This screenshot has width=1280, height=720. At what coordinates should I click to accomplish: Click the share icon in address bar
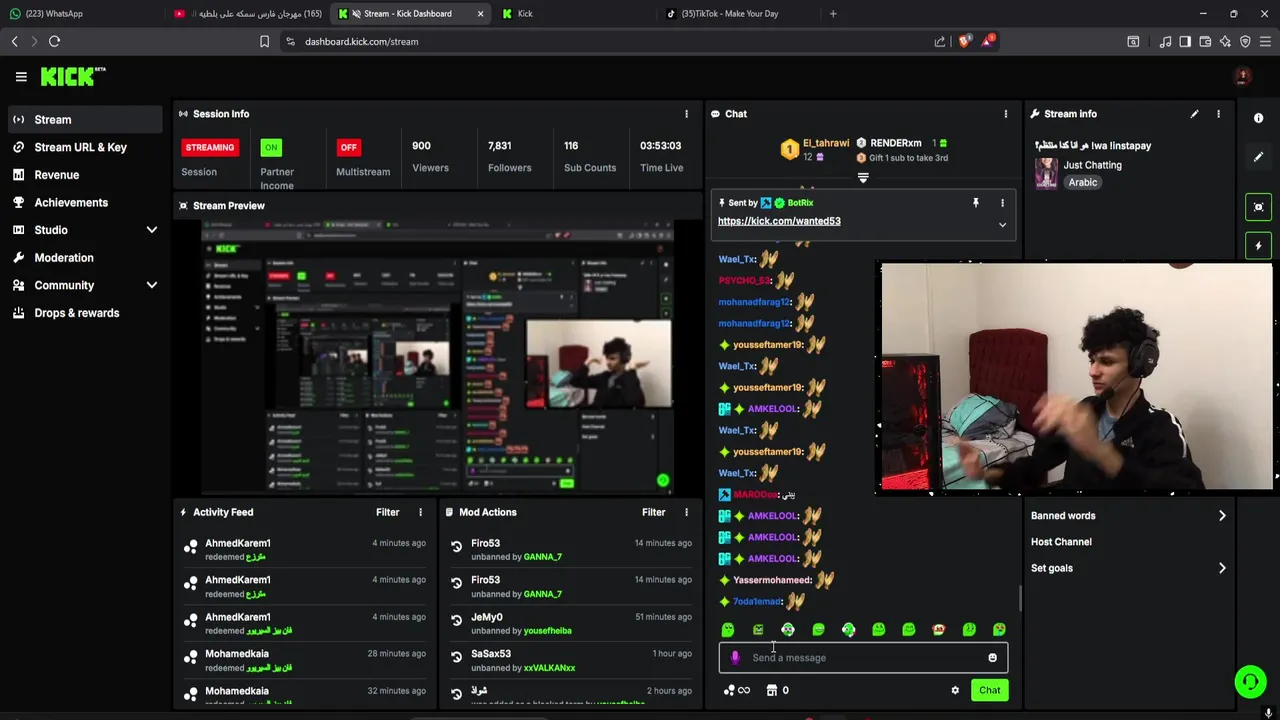tap(940, 41)
